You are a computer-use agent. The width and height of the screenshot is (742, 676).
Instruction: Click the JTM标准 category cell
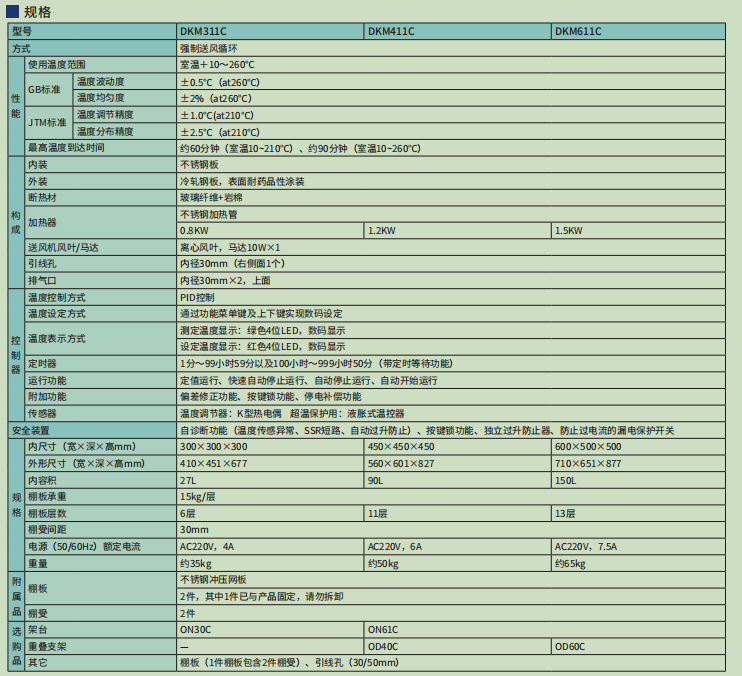point(49,123)
